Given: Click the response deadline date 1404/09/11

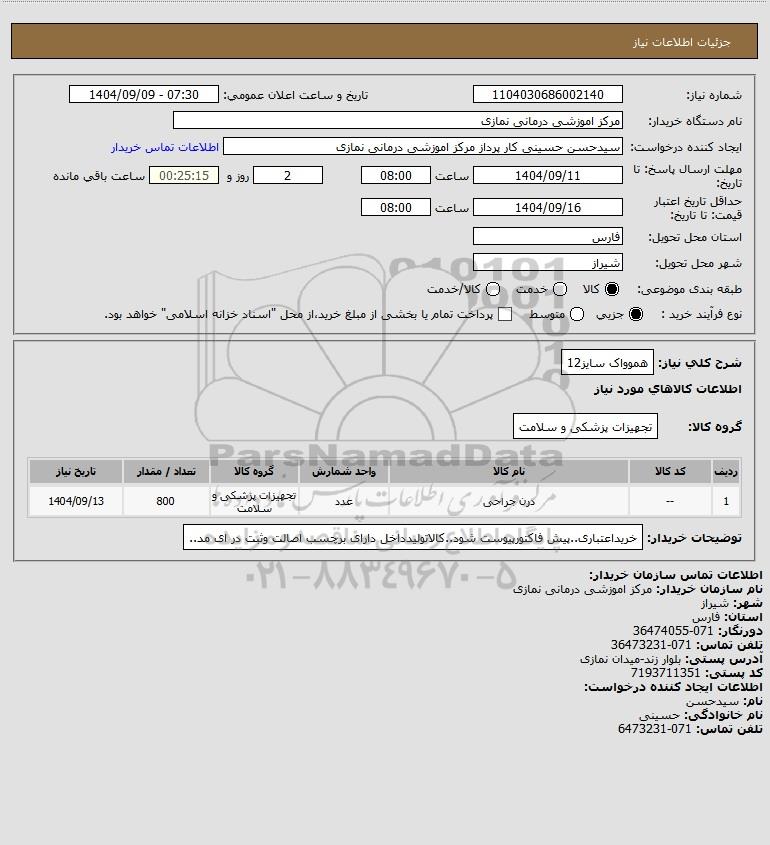Looking at the screenshot, I should pyautogui.click(x=547, y=176).
